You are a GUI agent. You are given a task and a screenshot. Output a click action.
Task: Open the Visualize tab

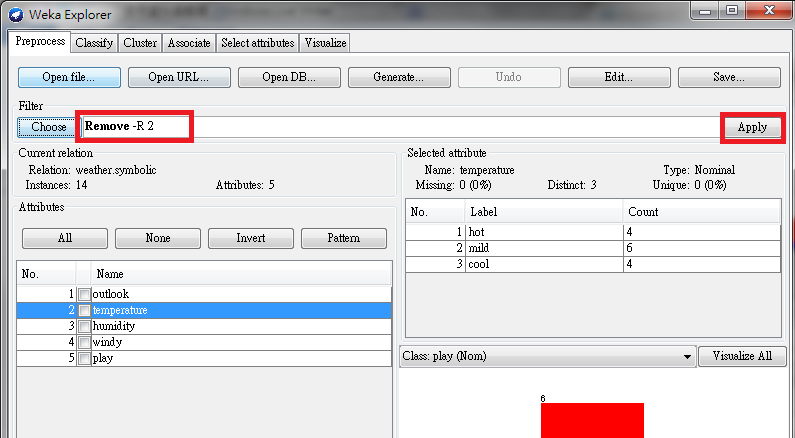(325, 43)
